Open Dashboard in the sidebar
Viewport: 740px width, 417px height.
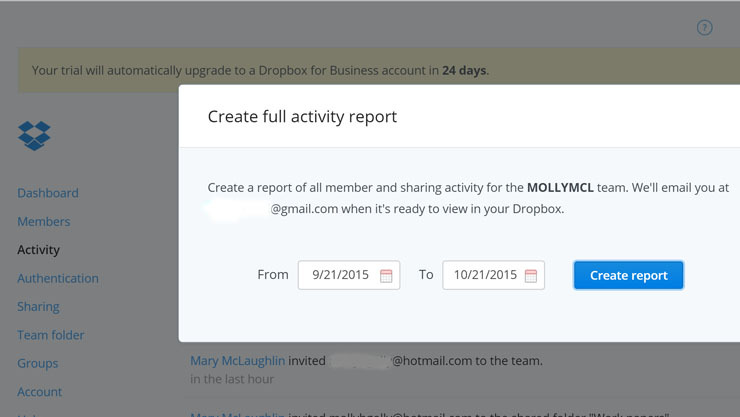tap(48, 193)
